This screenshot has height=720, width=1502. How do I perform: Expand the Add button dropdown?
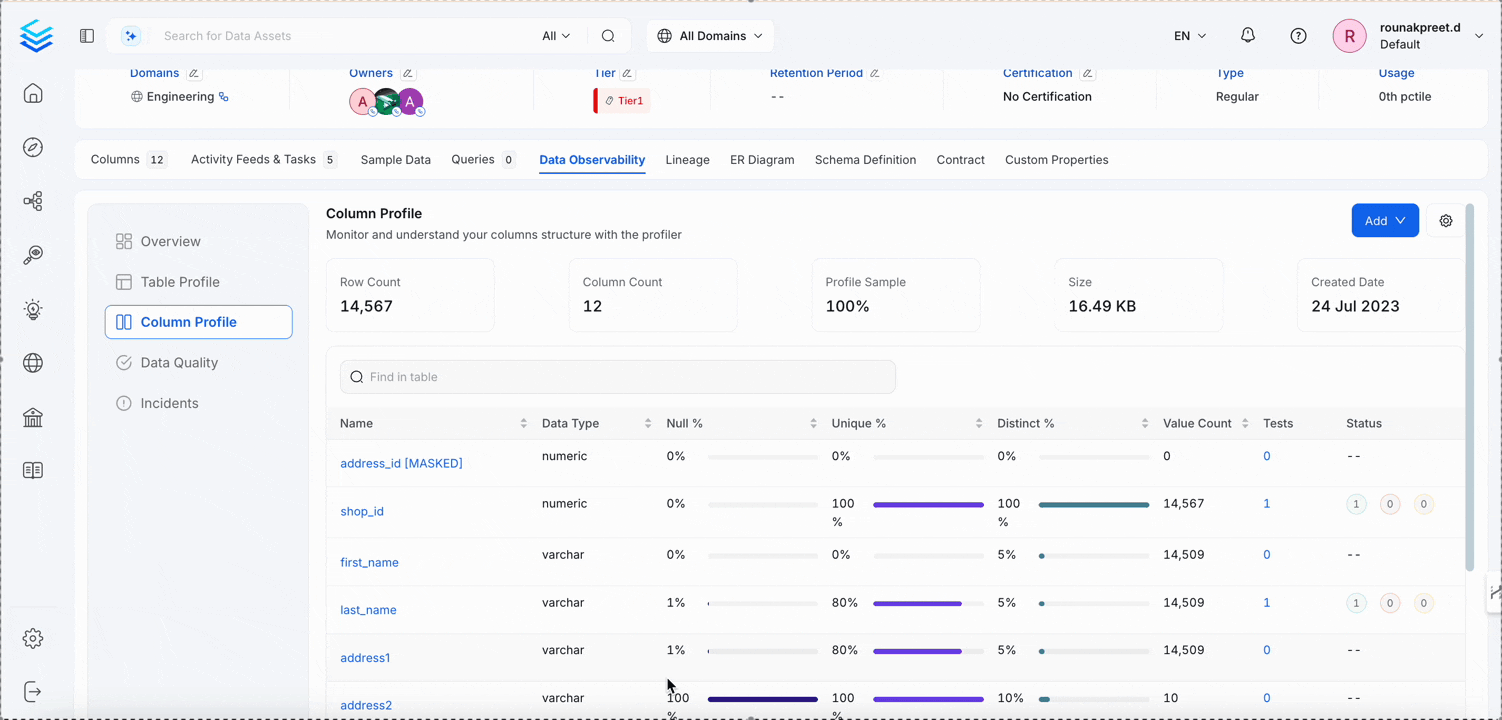click(x=1384, y=221)
